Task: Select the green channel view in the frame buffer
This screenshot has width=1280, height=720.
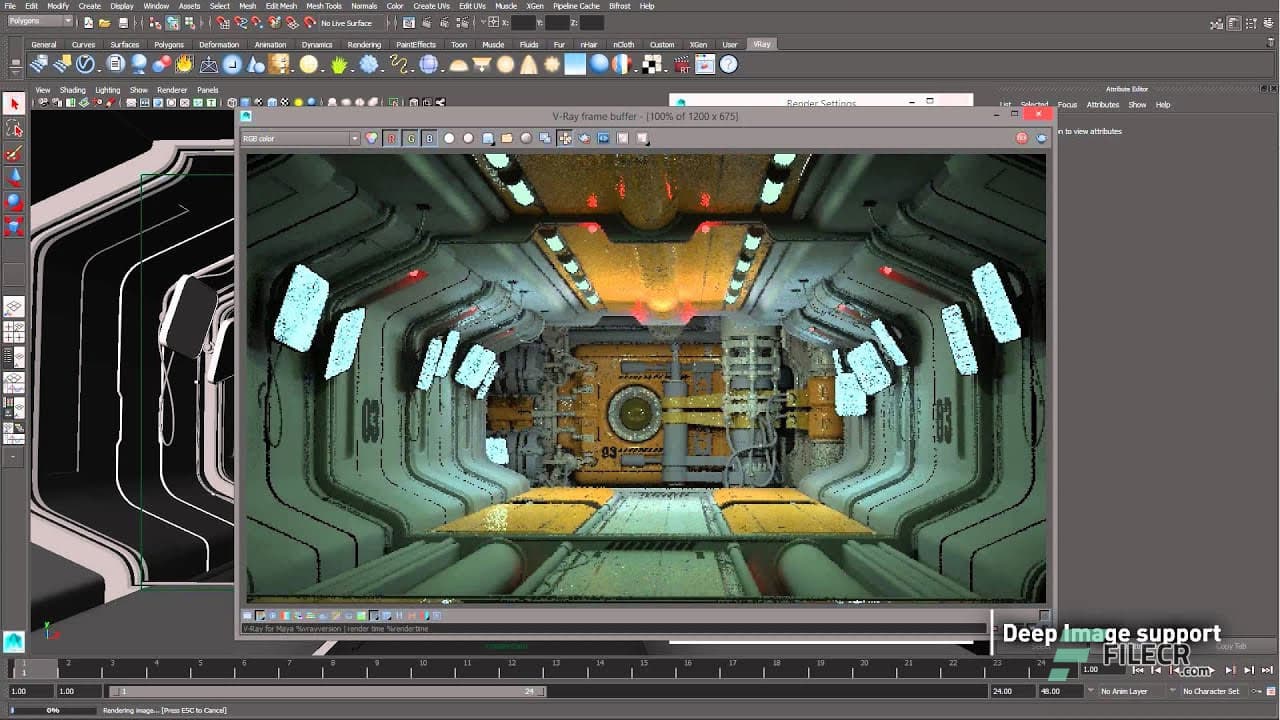Action: [411, 139]
